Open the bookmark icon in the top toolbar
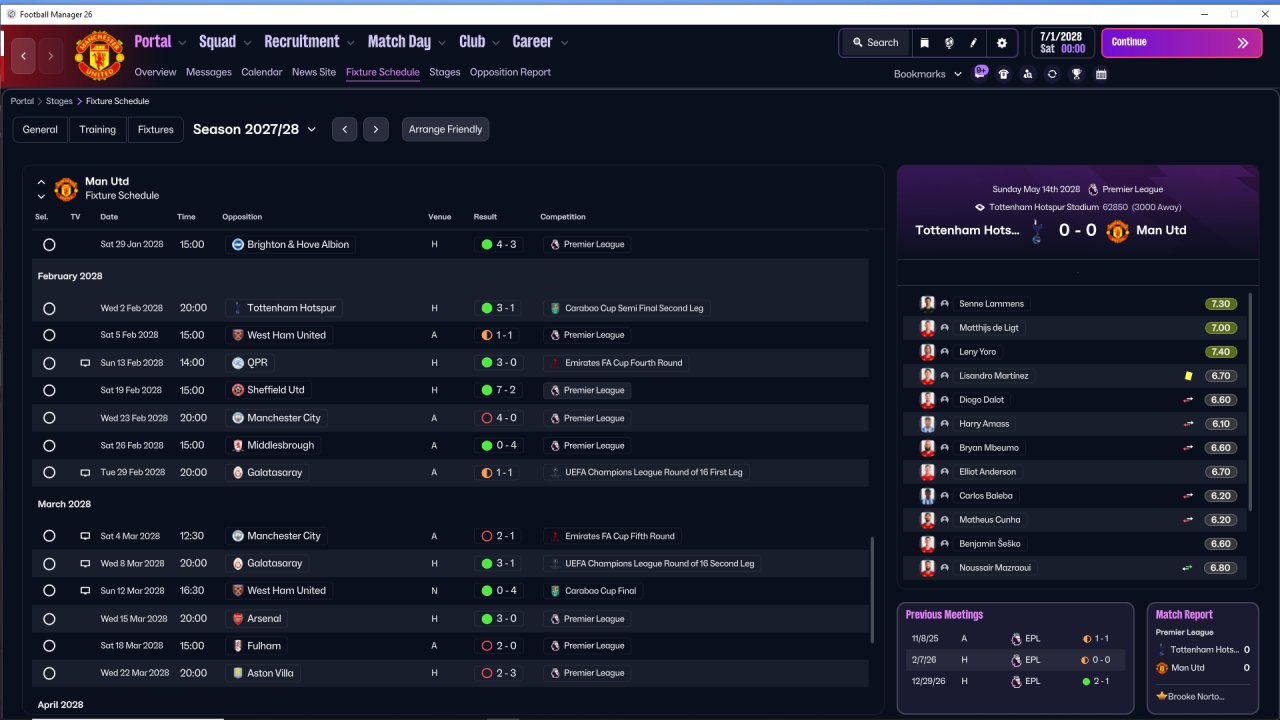 point(925,43)
